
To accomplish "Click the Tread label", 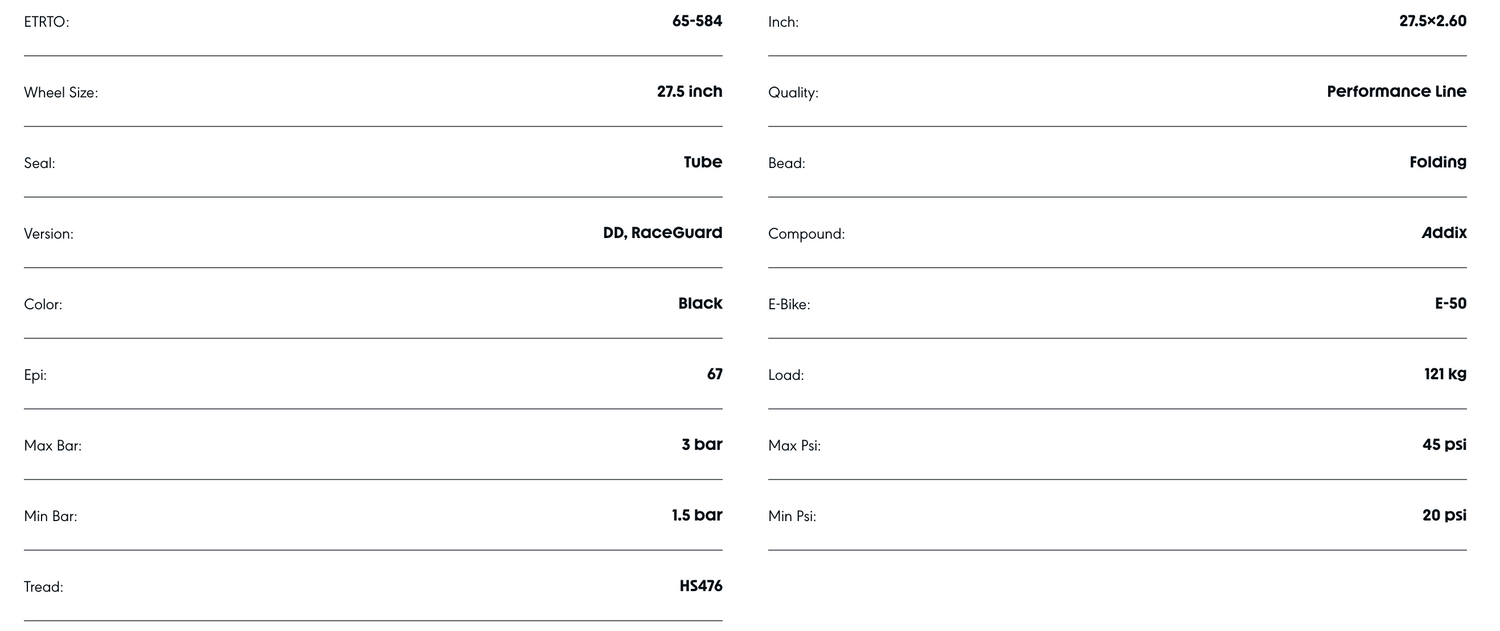I will [43, 587].
